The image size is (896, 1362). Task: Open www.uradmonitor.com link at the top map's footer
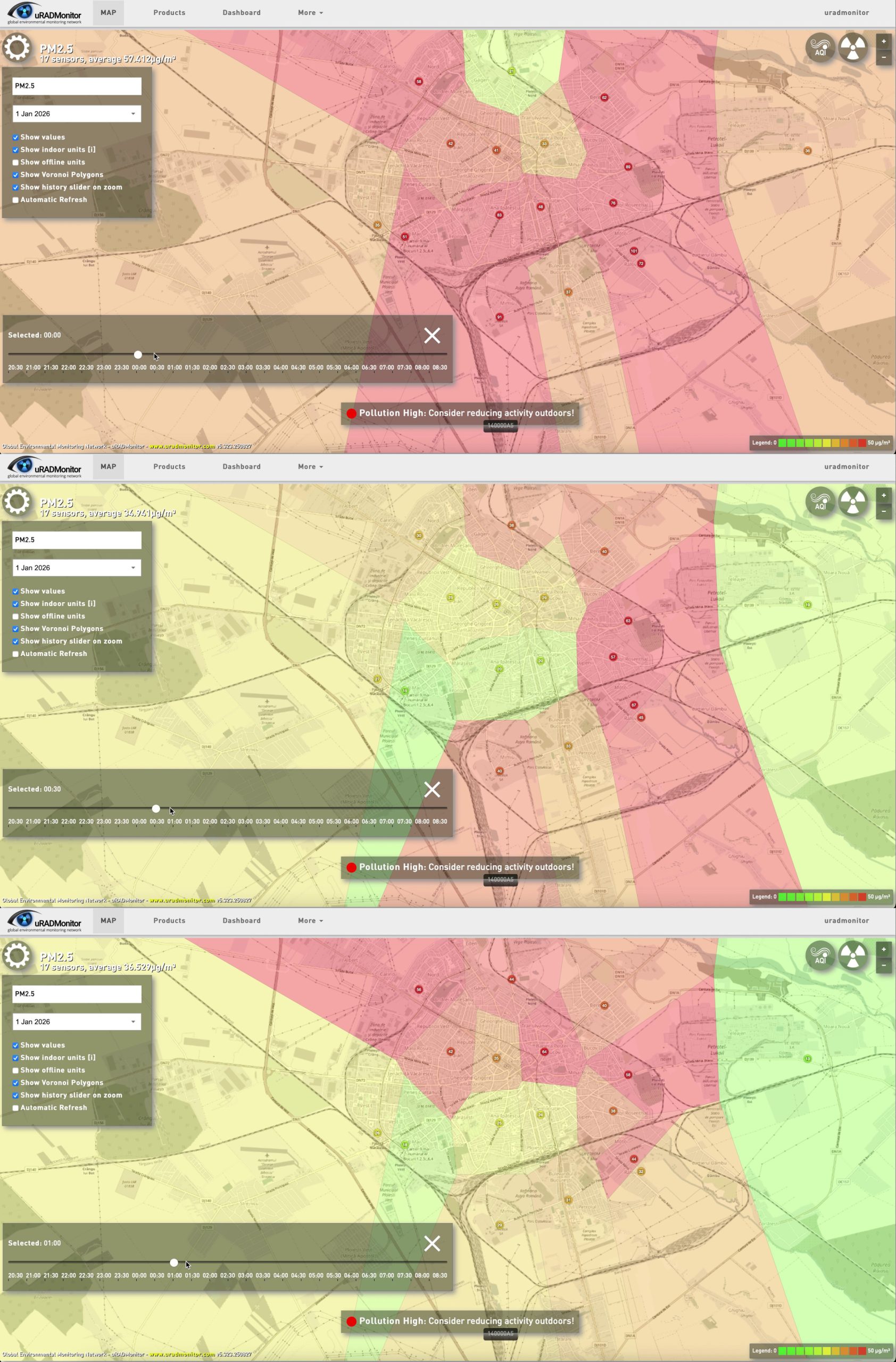click(182, 446)
